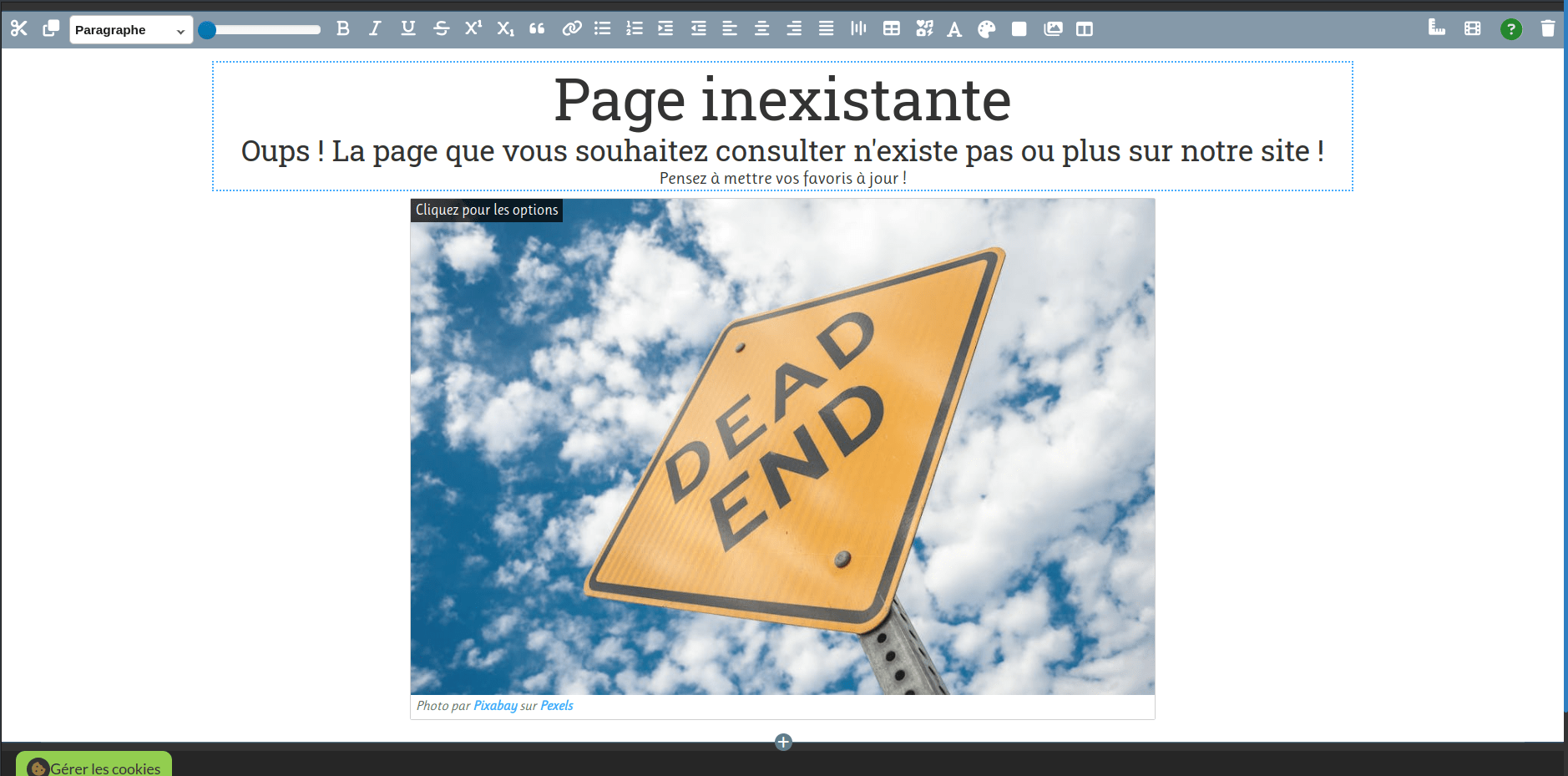The width and height of the screenshot is (1568, 776).
Task: Toggle strikethrough formatting
Action: [441, 29]
